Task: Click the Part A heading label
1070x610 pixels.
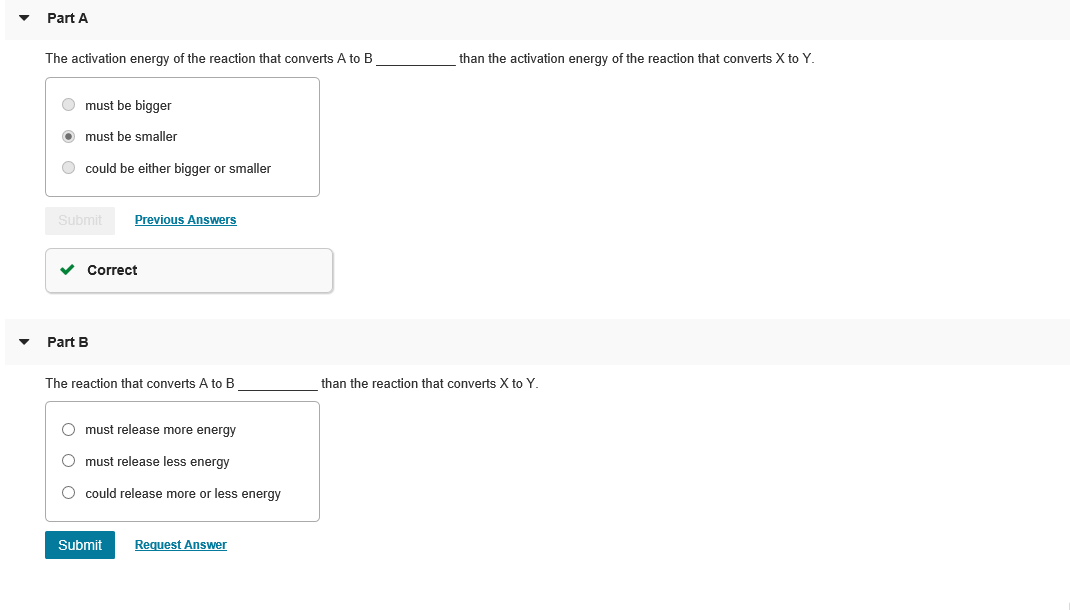Action: coord(68,18)
